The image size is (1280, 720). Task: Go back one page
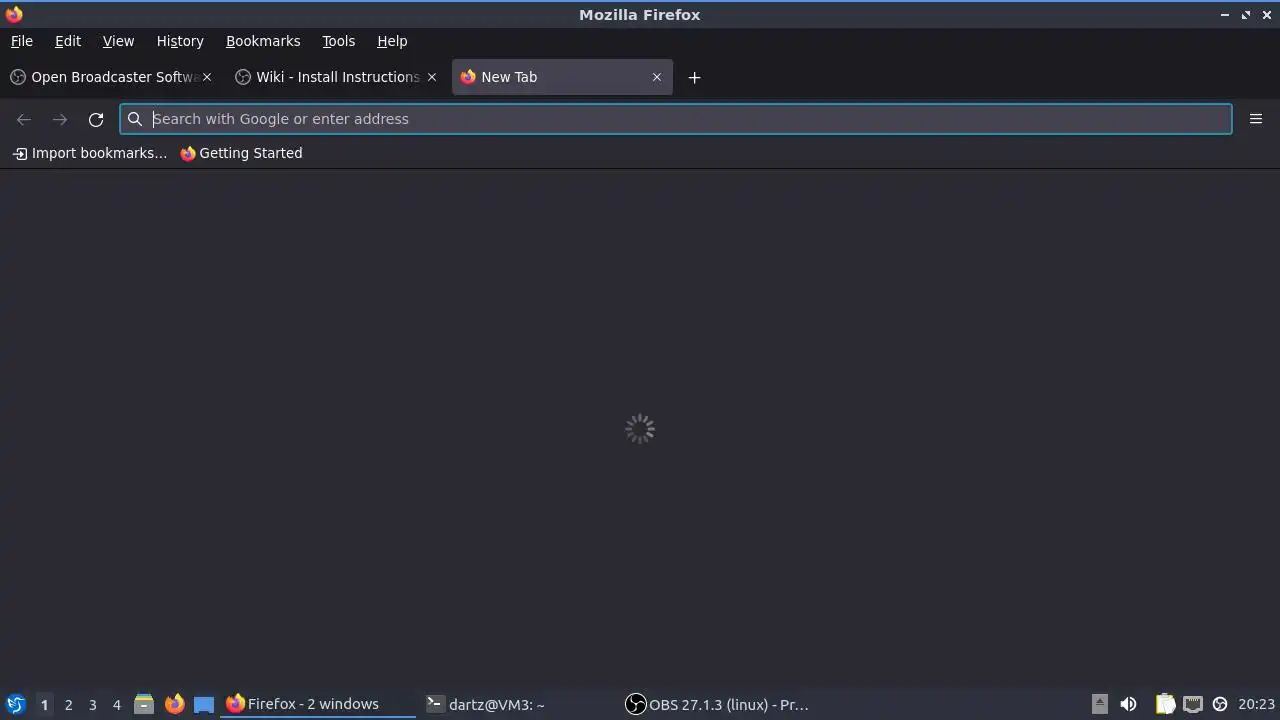point(24,119)
